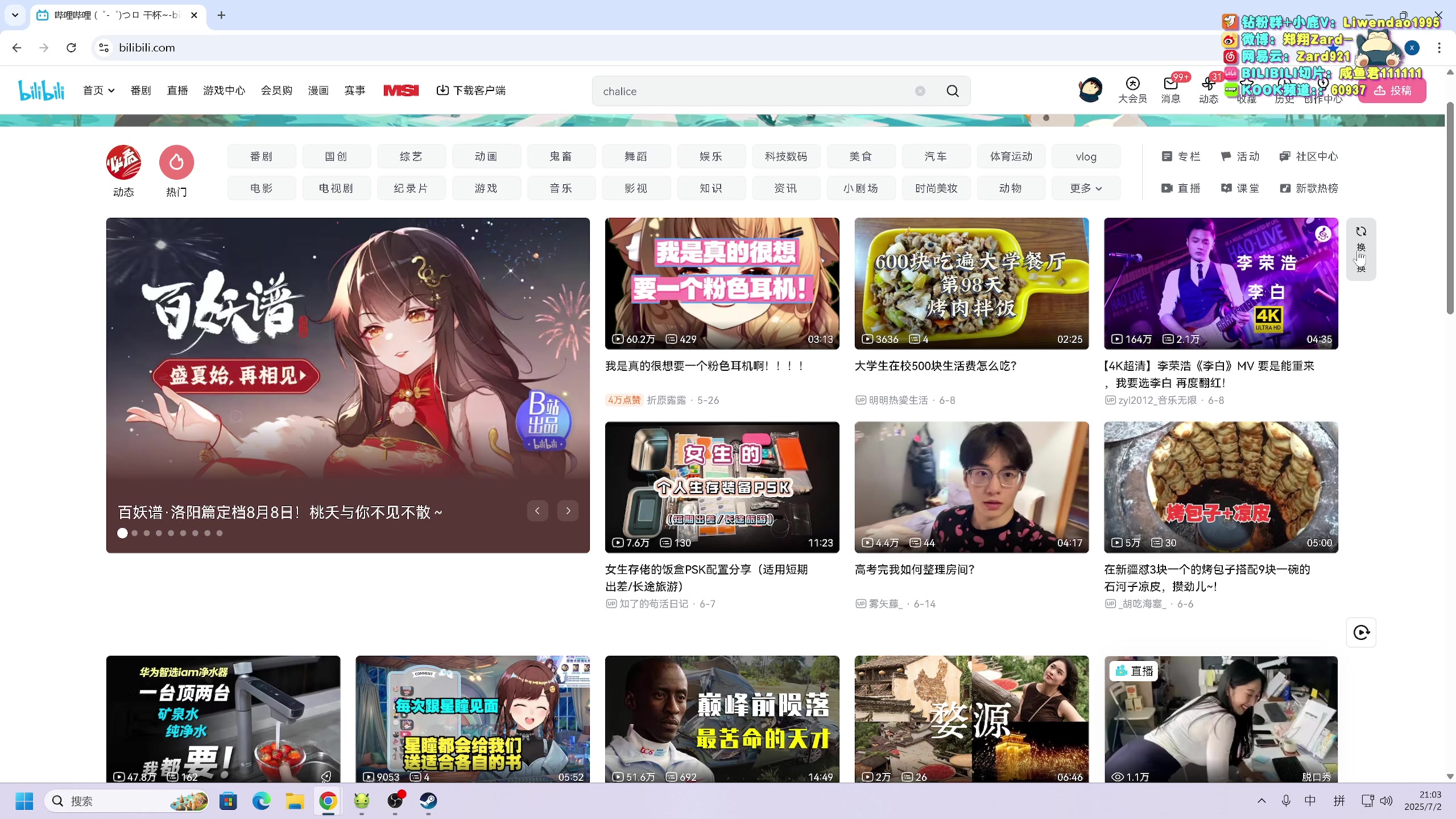The image size is (1456, 819).
Task: Click the 活动 icon link
Action: pos(1240,156)
